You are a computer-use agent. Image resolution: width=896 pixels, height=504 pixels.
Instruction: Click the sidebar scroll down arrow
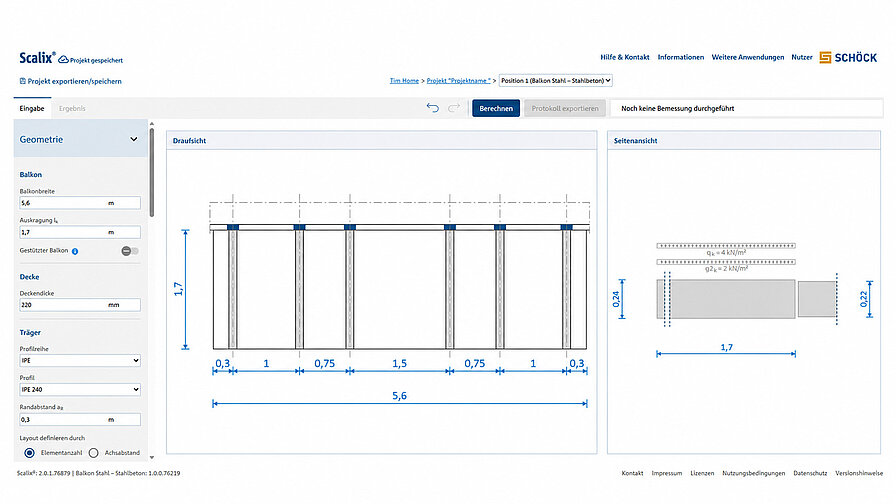151,457
